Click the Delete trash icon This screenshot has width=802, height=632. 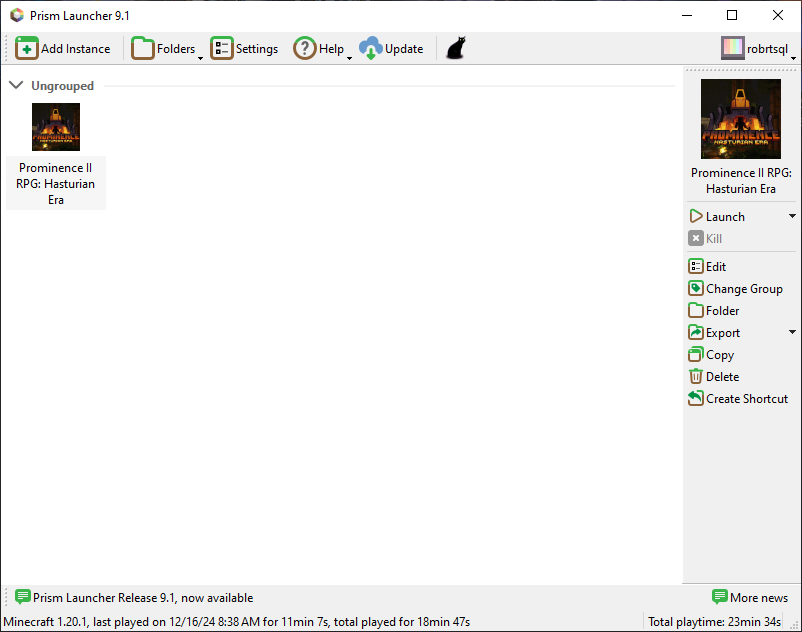(x=696, y=377)
